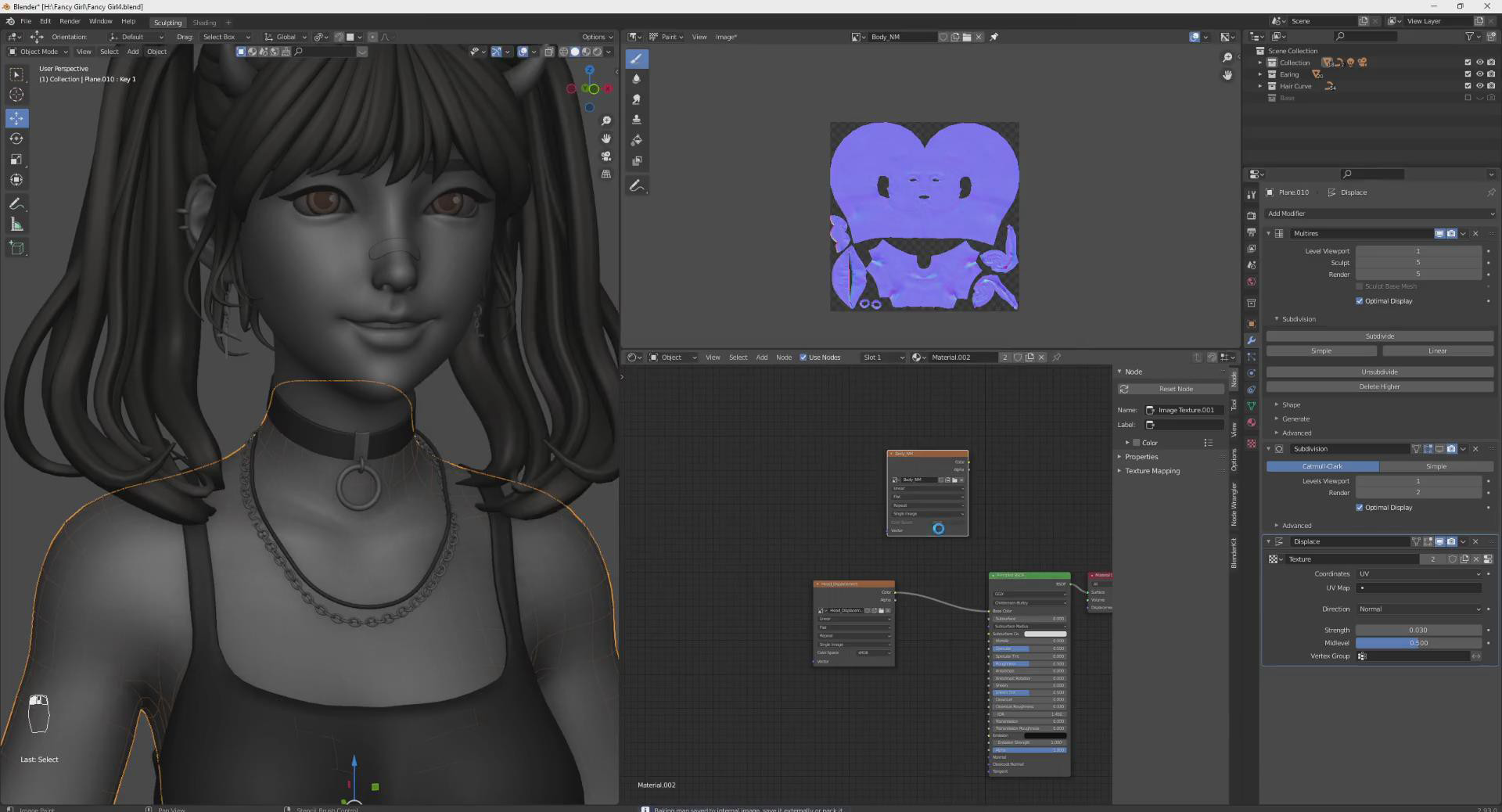Open the Drag Select Box dropdown
1502x812 pixels.
[227, 37]
